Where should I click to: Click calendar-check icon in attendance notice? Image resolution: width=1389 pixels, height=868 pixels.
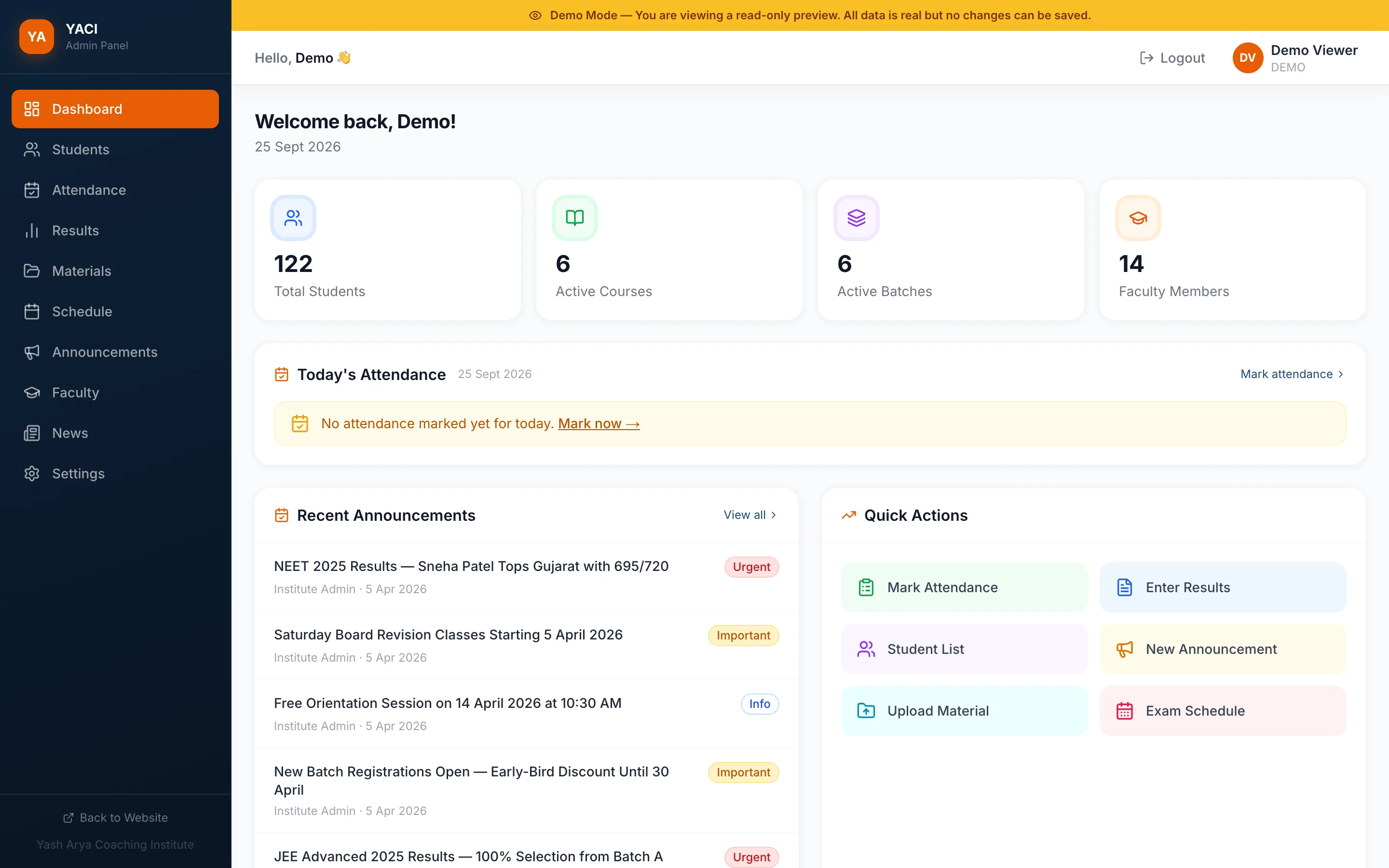pos(300,424)
